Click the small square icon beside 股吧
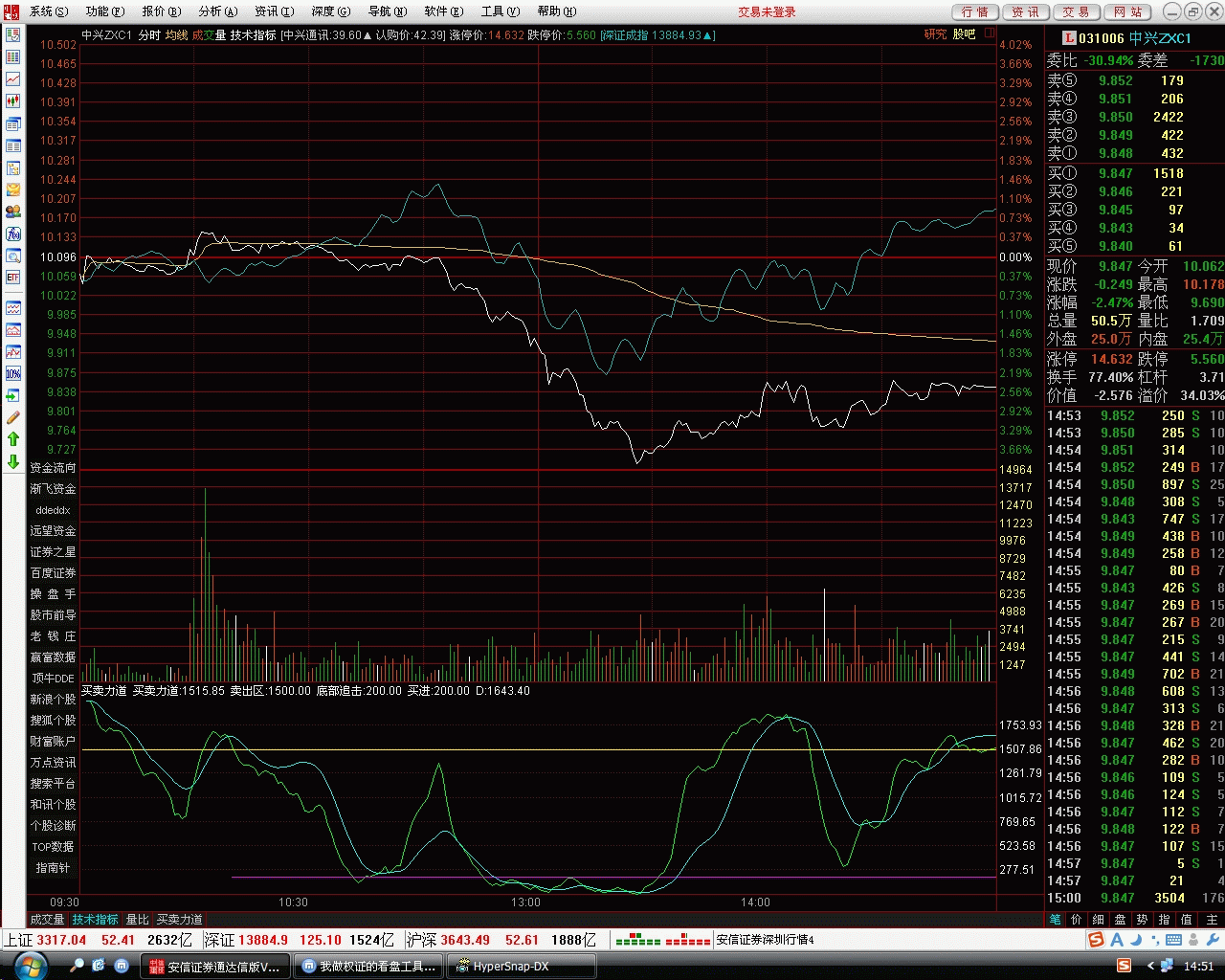Viewport: 1225px width, 980px height. coord(990,33)
